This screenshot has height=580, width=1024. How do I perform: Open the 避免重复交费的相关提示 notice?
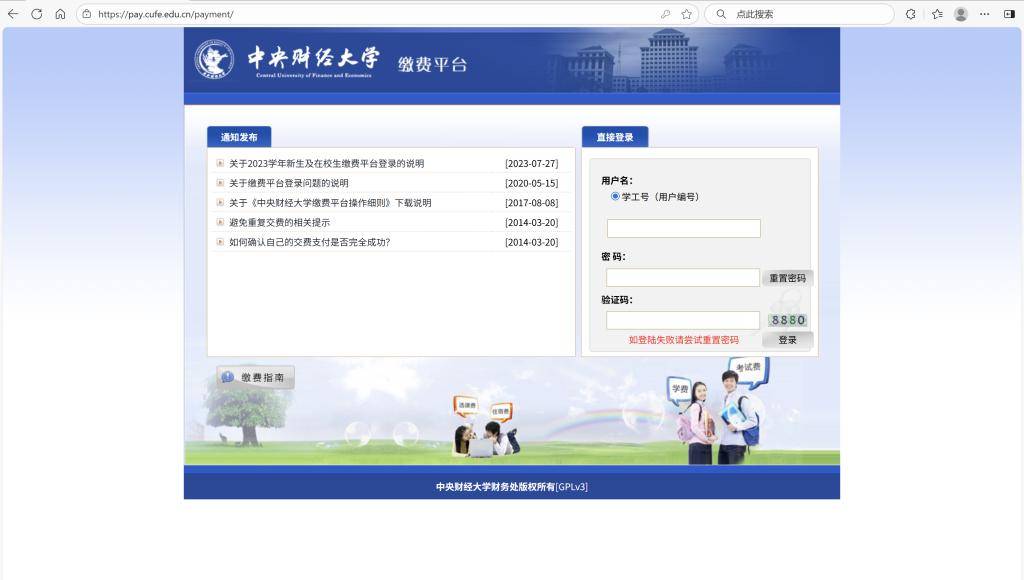coord(279,222)
